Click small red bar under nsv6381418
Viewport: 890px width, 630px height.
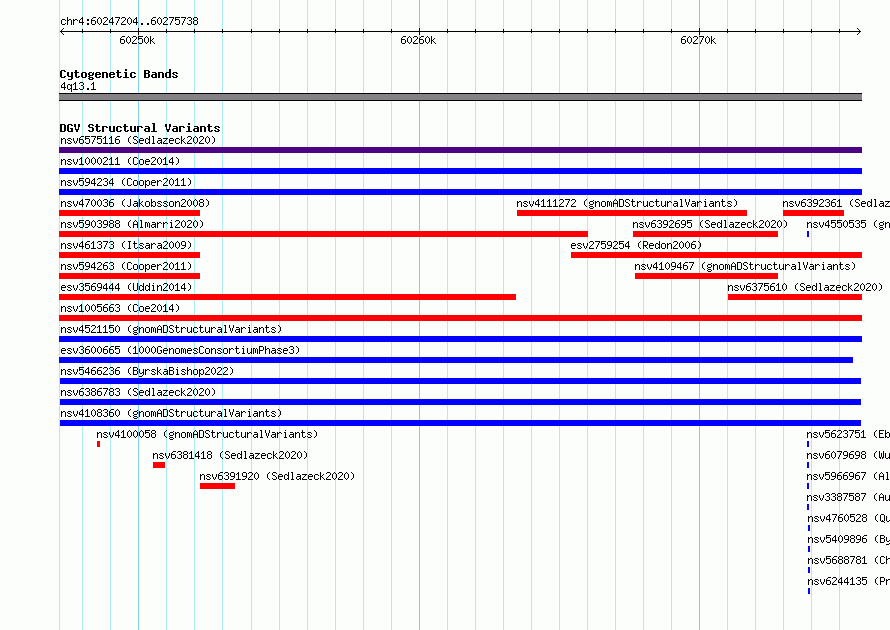point(159,465)
